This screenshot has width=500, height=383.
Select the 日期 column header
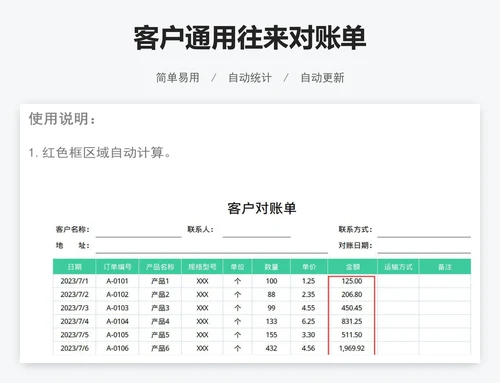click(x=74, y=267)
